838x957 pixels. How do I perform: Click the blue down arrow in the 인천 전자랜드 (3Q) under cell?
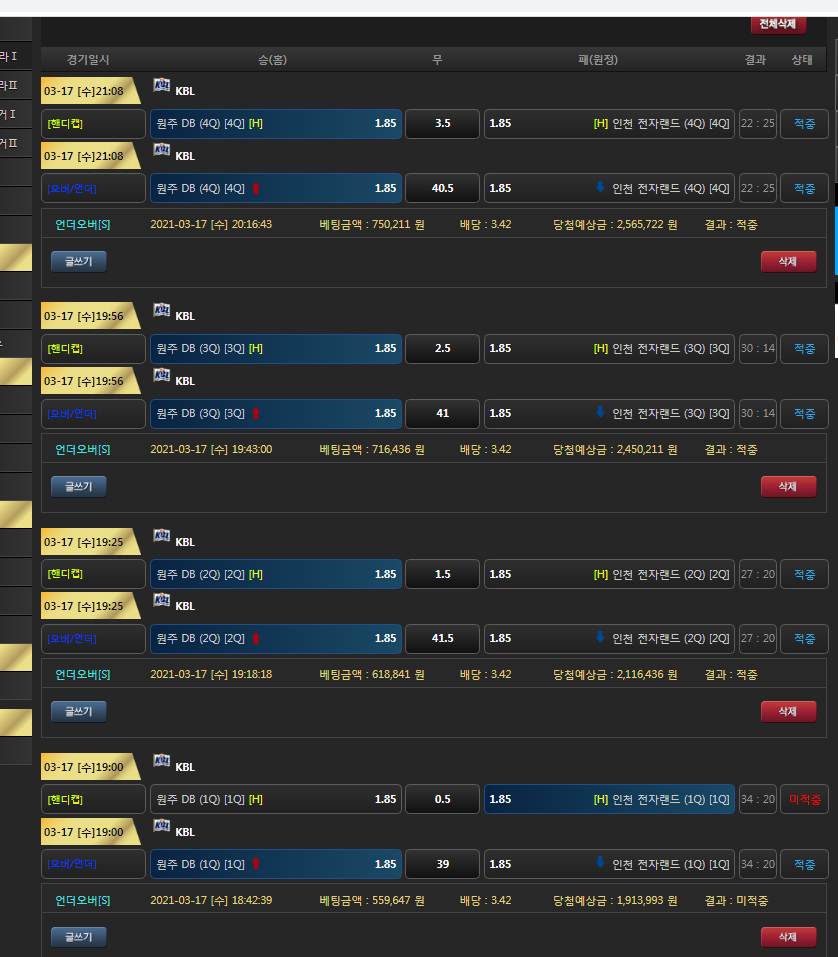[600, 412]
